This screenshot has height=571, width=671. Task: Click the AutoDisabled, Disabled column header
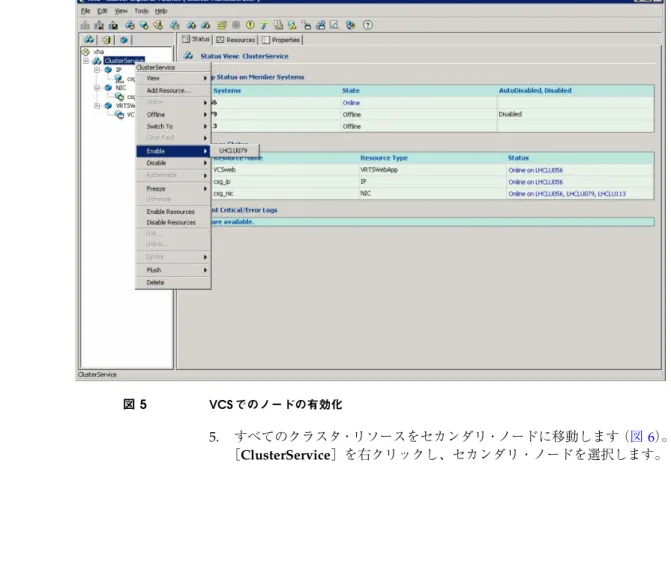pyautogui.click(x=535, y=91)
